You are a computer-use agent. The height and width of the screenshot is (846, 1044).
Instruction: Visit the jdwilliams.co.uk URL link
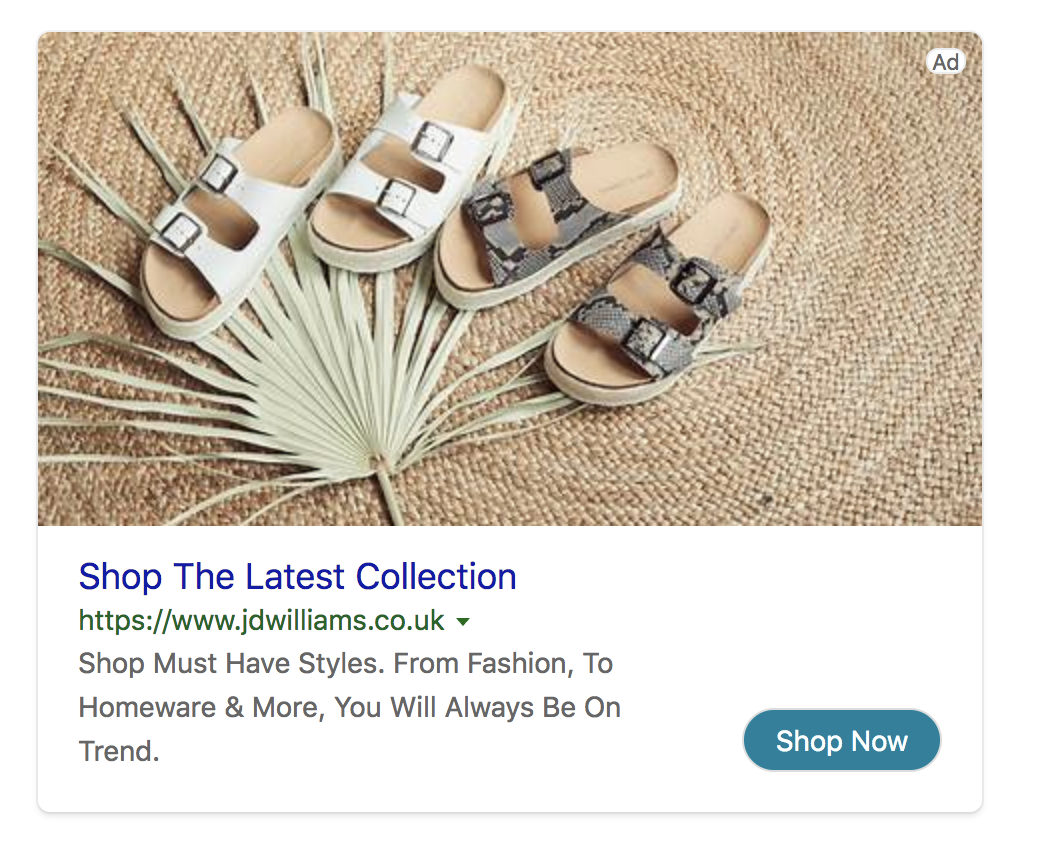click(261, 620)
